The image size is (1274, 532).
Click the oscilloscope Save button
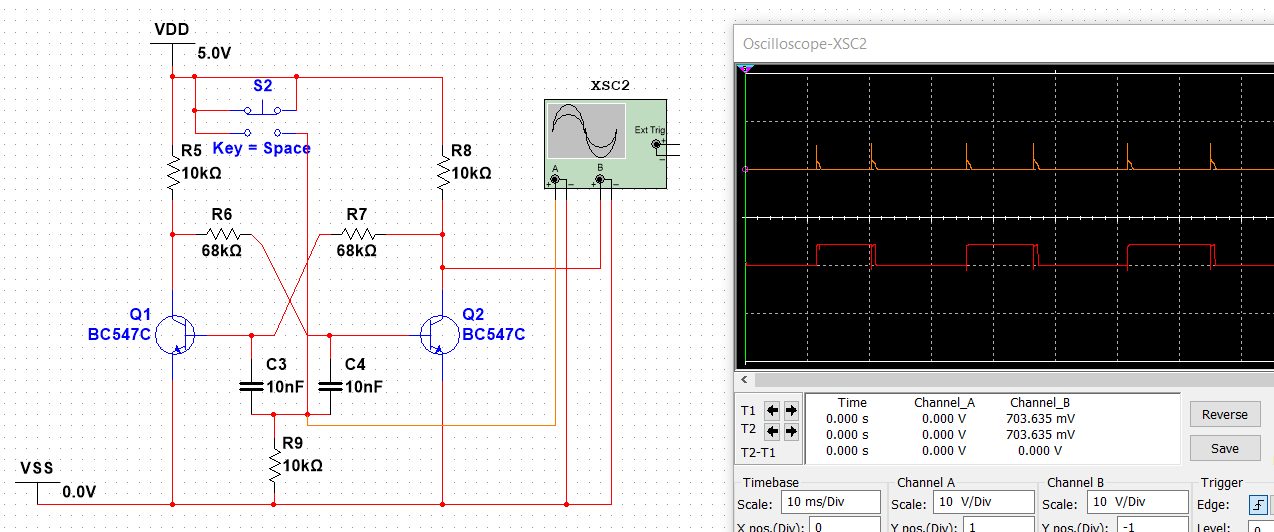(1224, 448)
